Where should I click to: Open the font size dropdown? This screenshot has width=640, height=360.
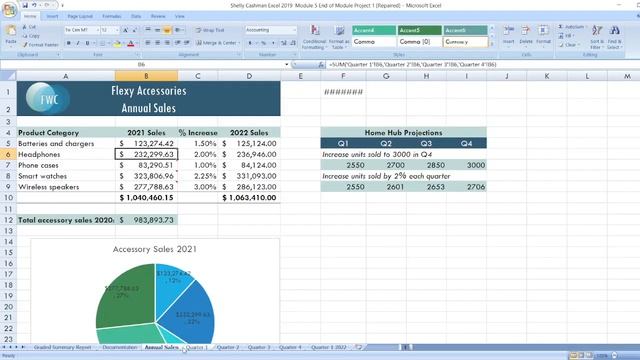117,30
